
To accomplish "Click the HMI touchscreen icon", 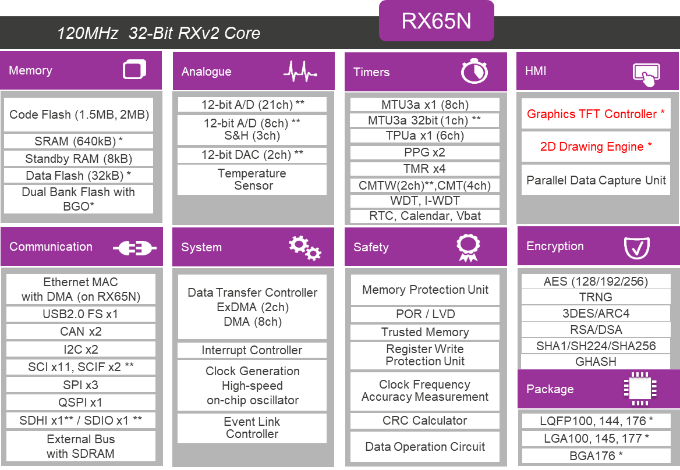I will point(647,75).
